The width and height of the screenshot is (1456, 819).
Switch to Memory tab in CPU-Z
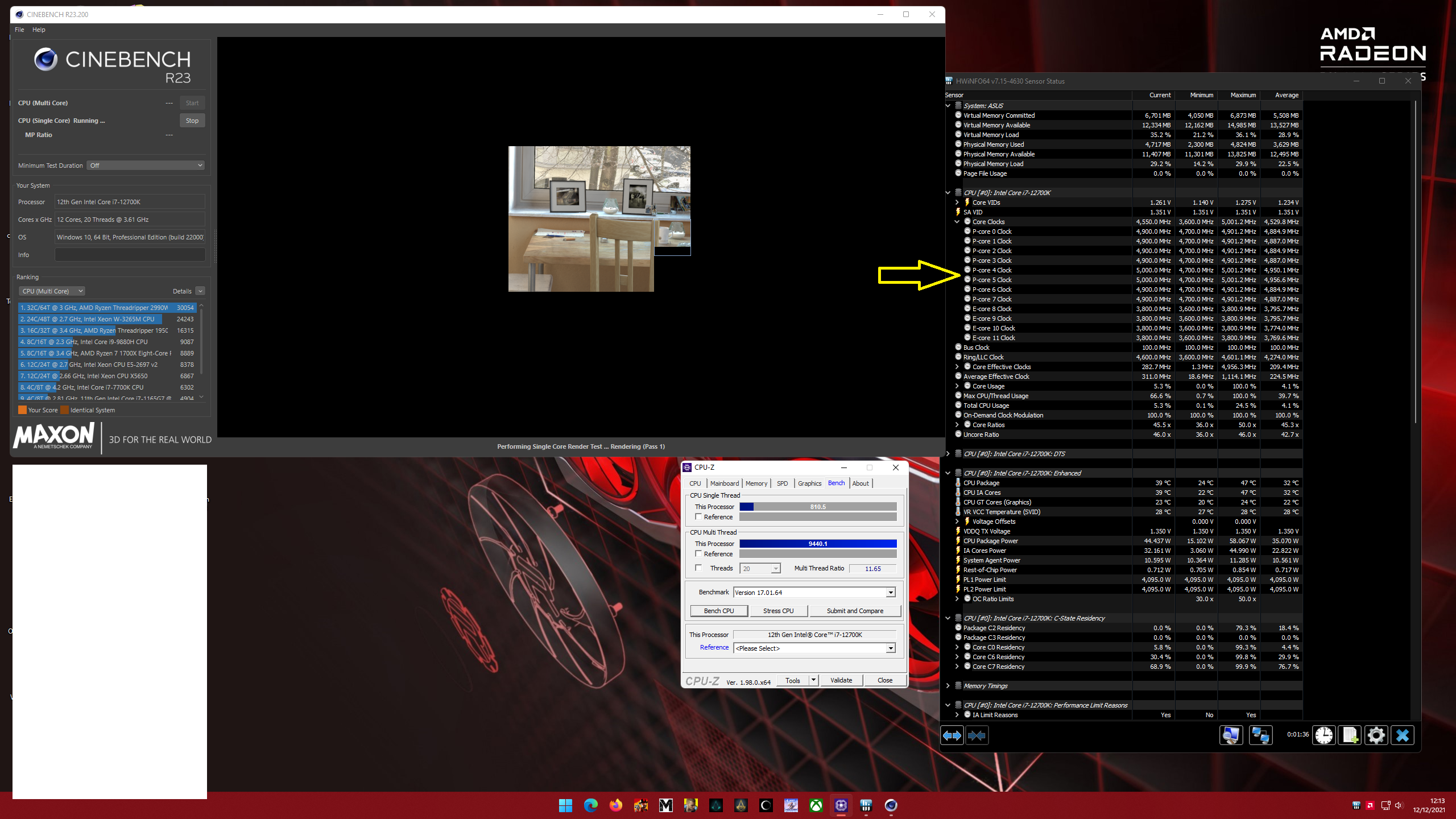pyautogui.click(x=756, y=483)
